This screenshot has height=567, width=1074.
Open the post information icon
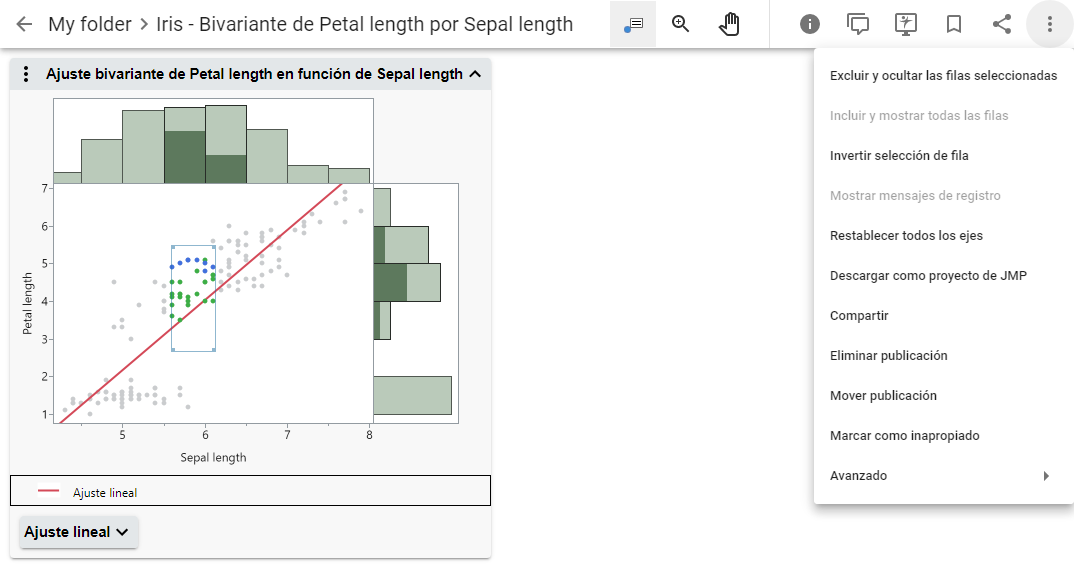coord(810,24)
